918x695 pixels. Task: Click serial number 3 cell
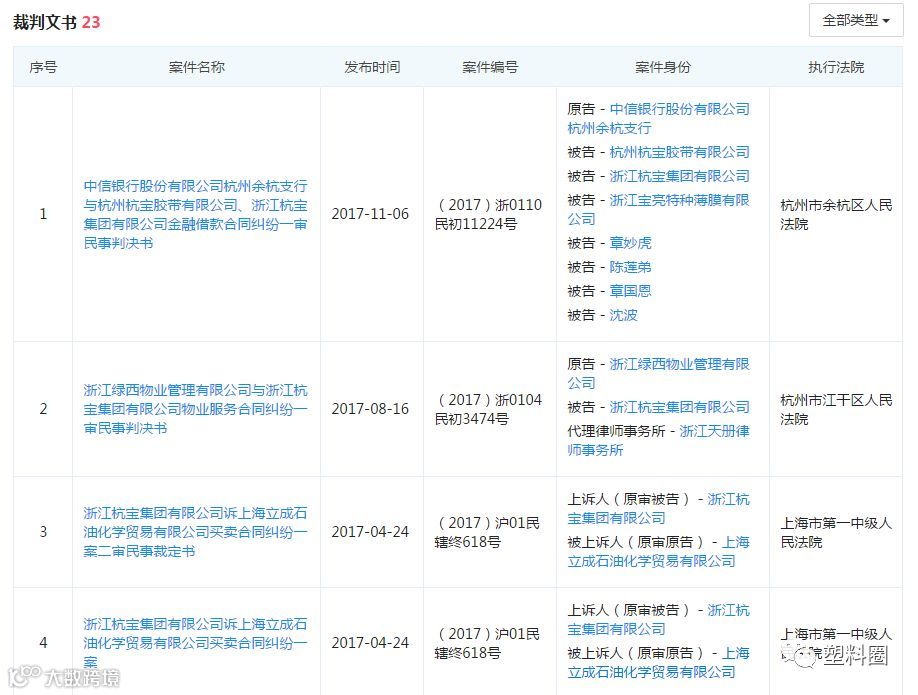43,532
